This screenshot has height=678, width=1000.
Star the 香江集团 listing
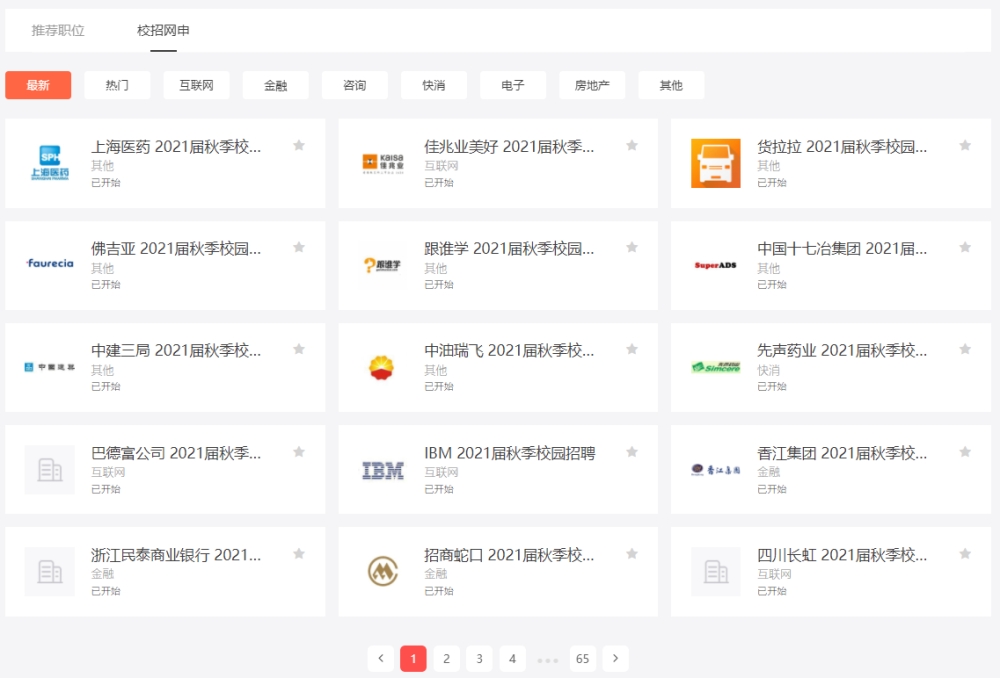tap(965, 452)
